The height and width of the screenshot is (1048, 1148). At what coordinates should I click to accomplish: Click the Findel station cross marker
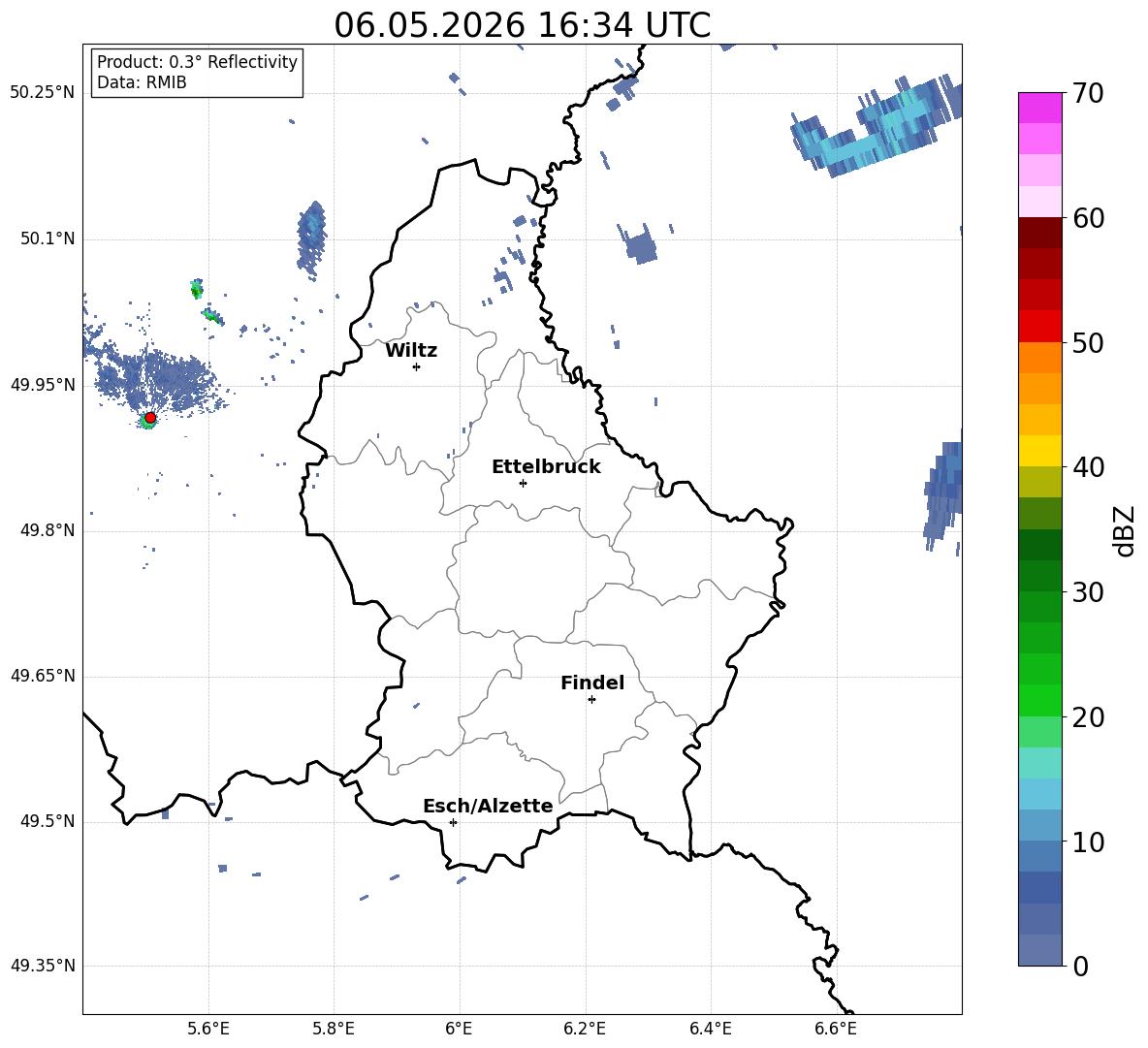click(x=591, y=700)
